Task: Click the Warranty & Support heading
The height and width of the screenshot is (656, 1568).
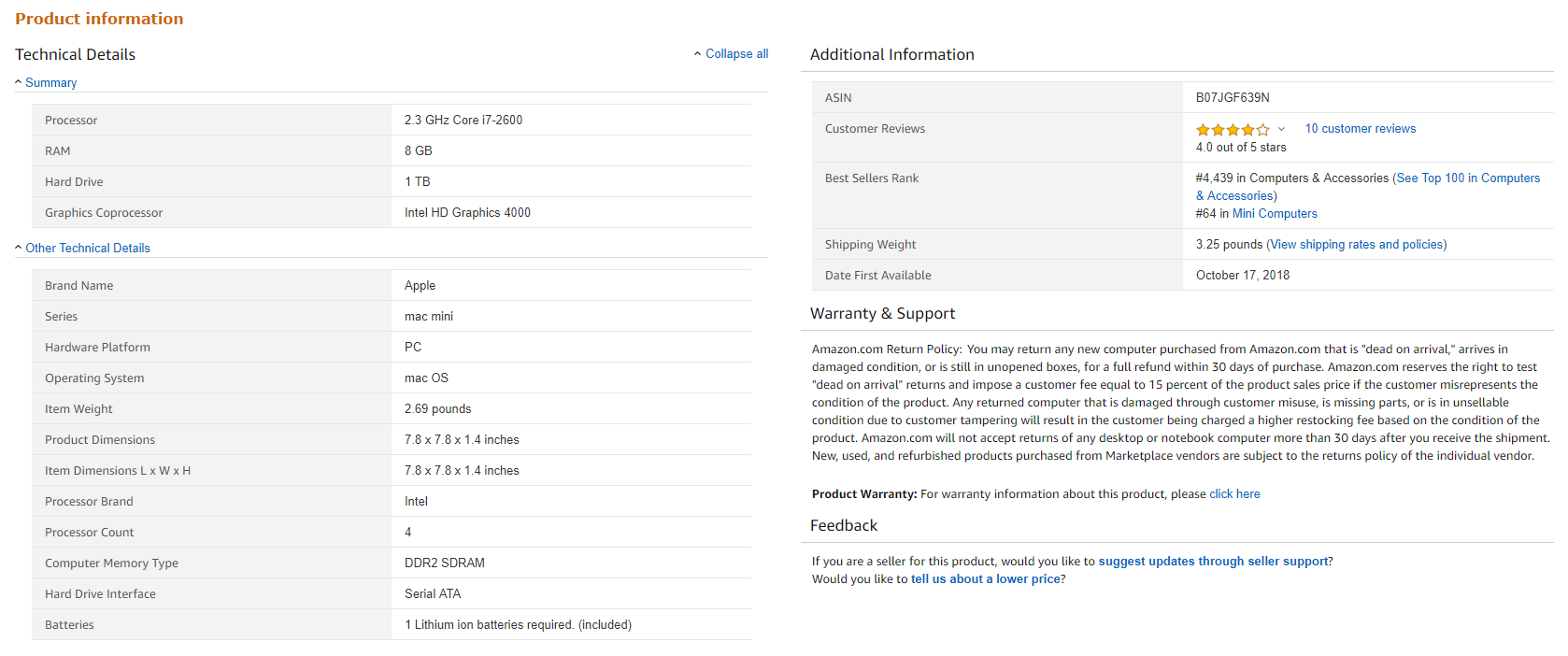Action: coord(882,314)
